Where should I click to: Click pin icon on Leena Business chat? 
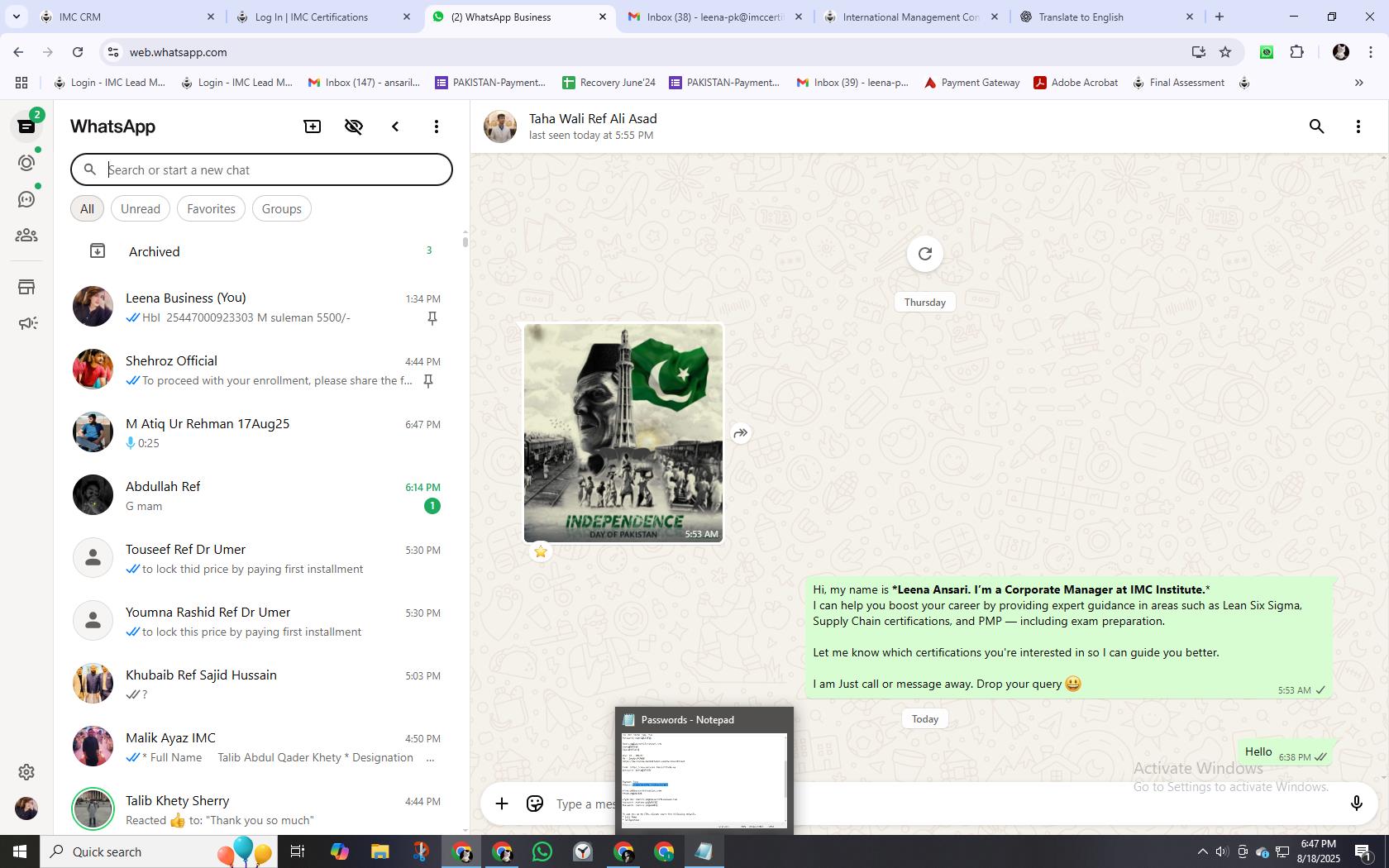pyautogui.click(x=432, y=318)
